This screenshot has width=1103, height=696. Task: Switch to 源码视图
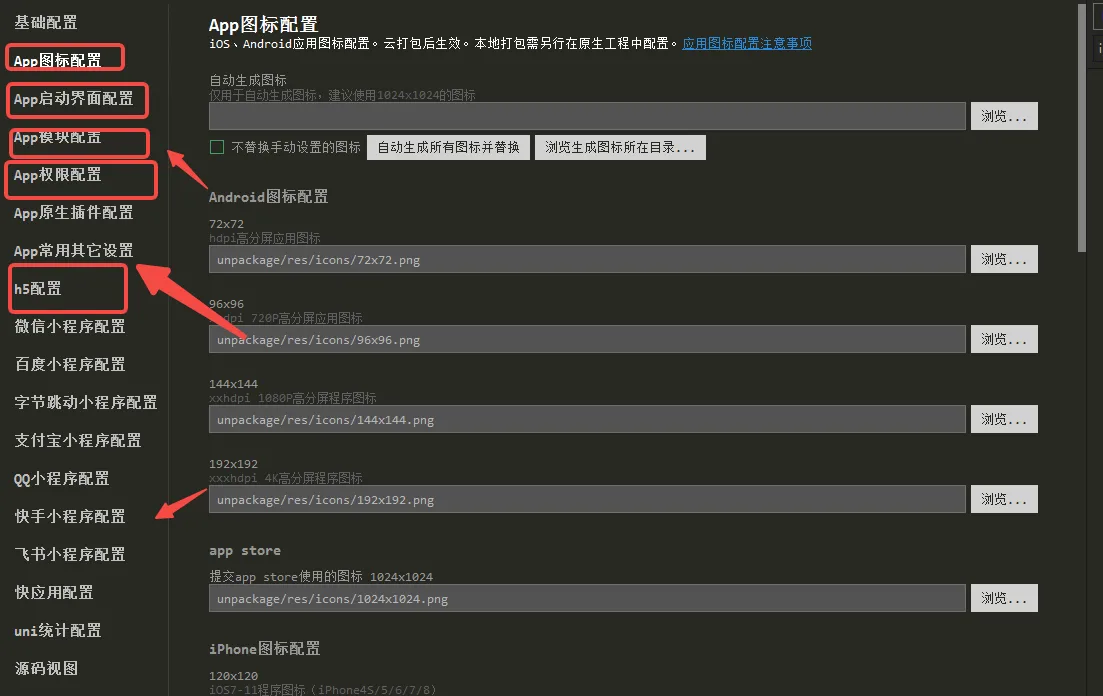coord(46,669)
